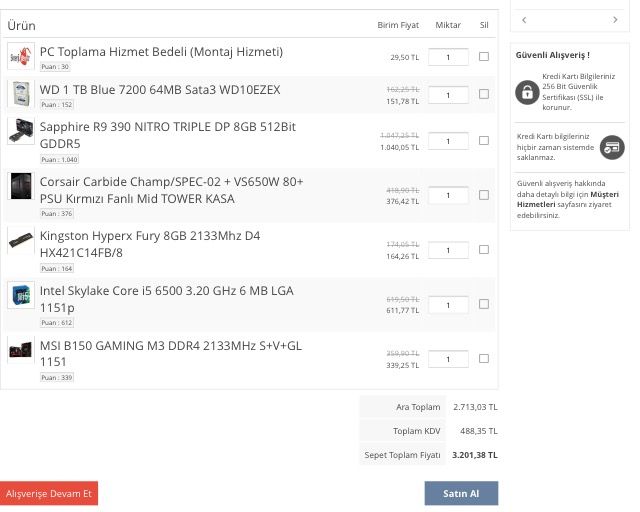640x512 pixels.
Task: Open PC Toplama Hizmet Bedeli product thumbnail
Action: click(x=21, y=56)
